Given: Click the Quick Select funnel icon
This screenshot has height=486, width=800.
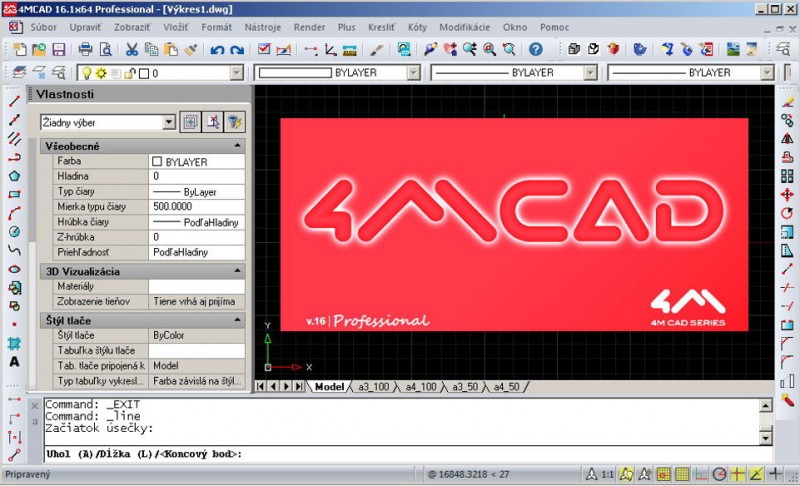Looking at the screenshot, I should click(235, 122).
